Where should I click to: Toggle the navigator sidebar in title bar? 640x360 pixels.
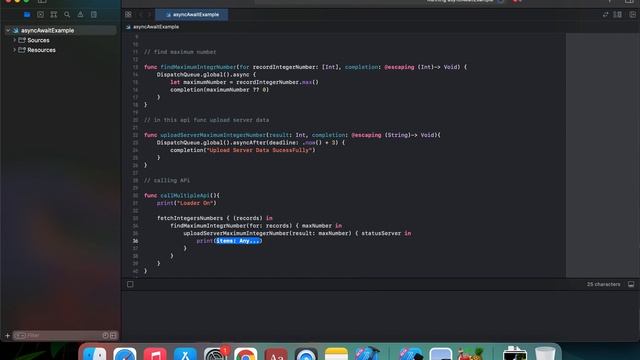tap(42, 1)
